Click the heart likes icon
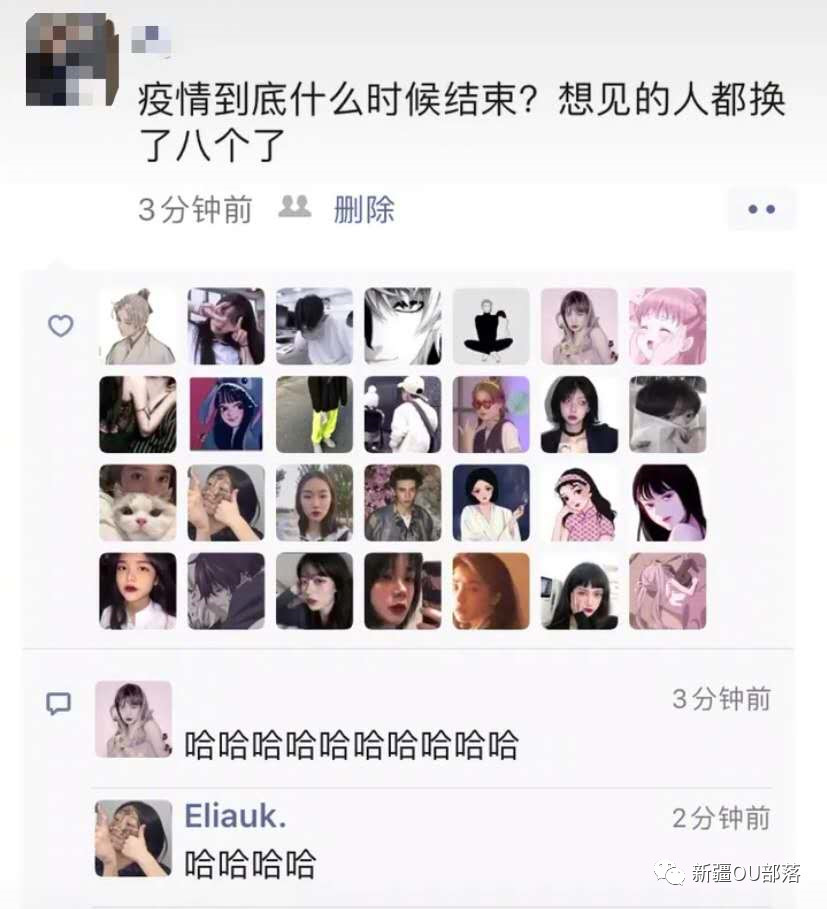The width and height of the screenshot is (827, 909). point(60,325)
